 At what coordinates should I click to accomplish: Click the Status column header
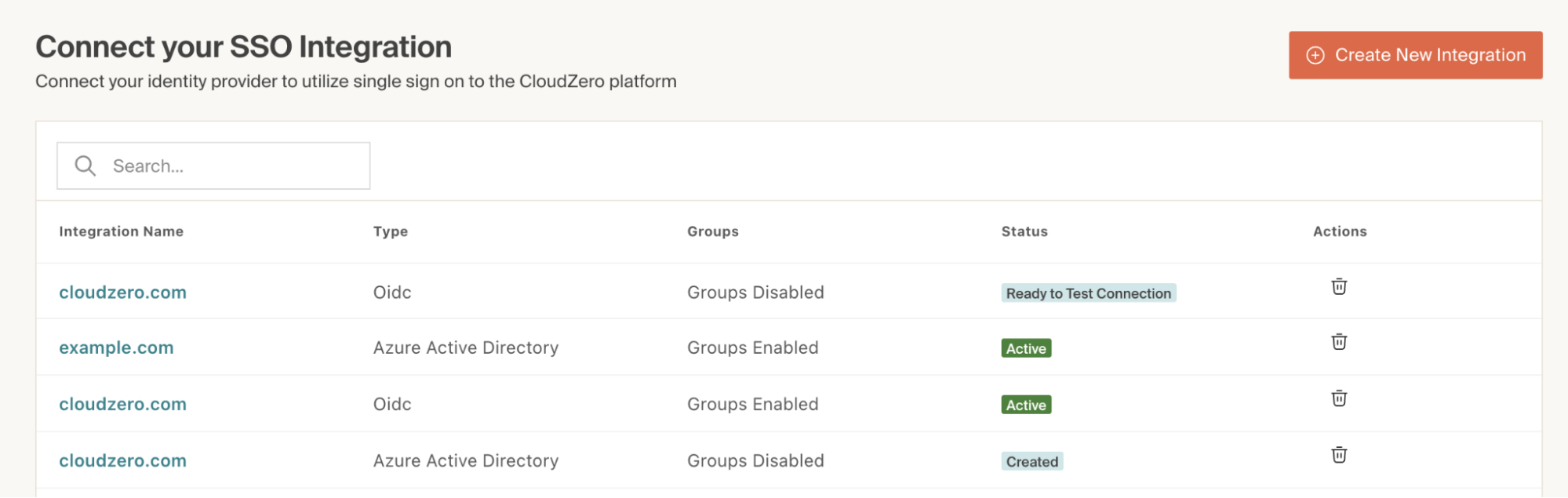pos(1024,231)
